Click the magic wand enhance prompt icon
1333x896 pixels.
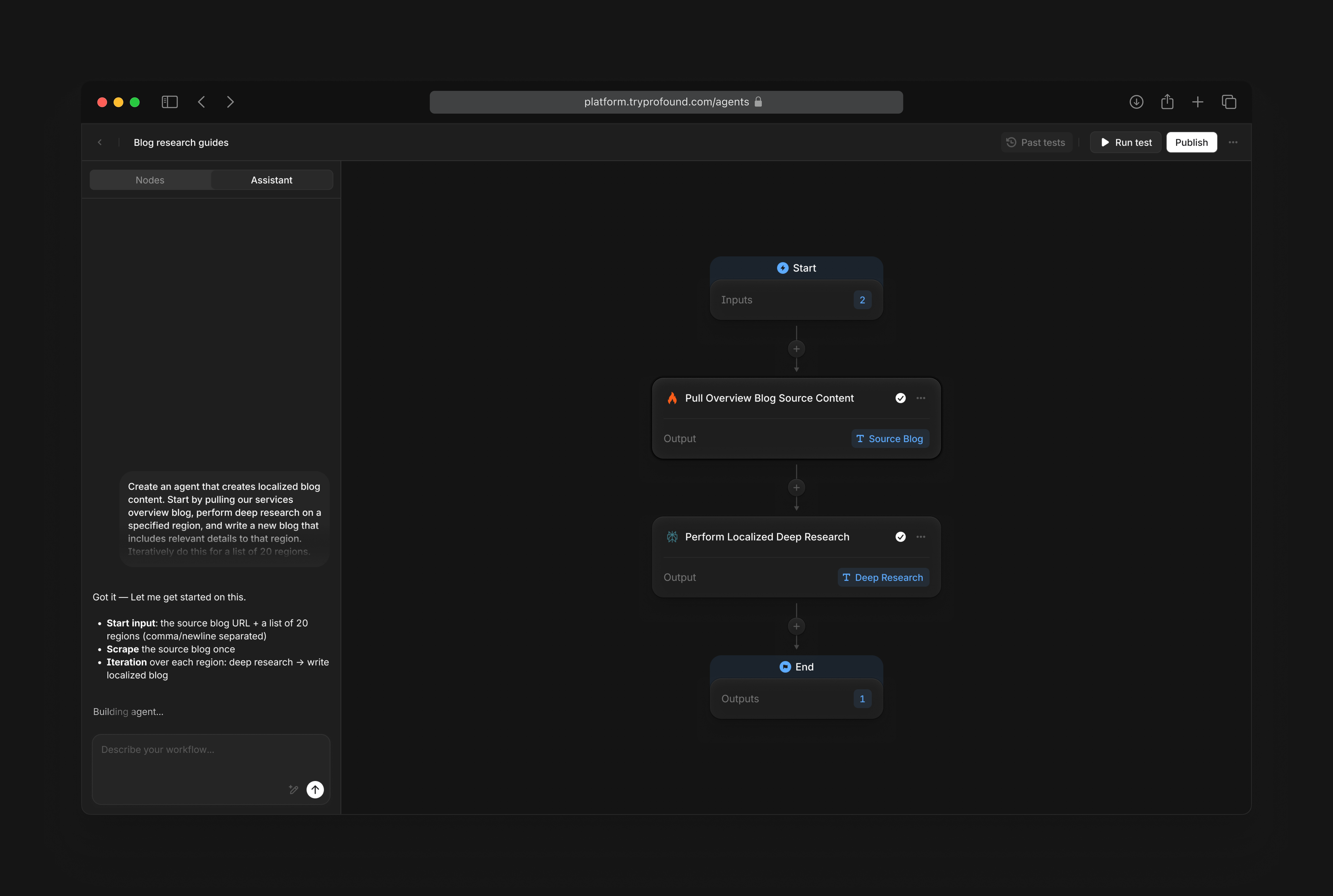click(294, 790)
